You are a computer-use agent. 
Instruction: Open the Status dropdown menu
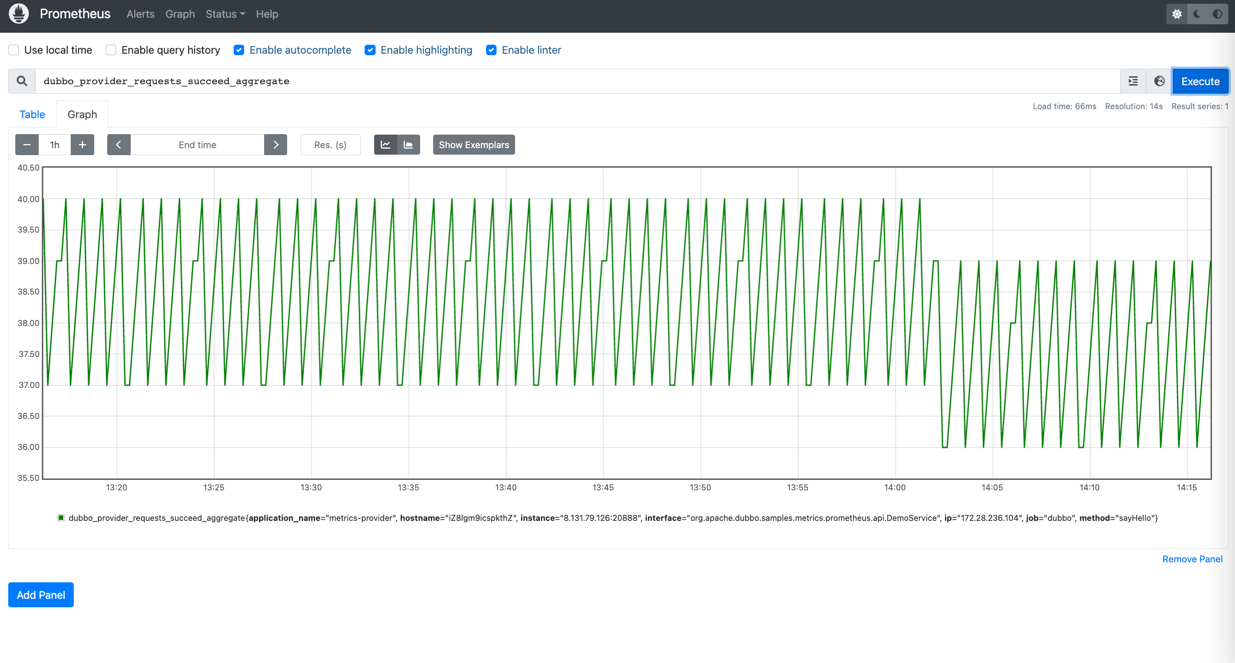[225, 14]
